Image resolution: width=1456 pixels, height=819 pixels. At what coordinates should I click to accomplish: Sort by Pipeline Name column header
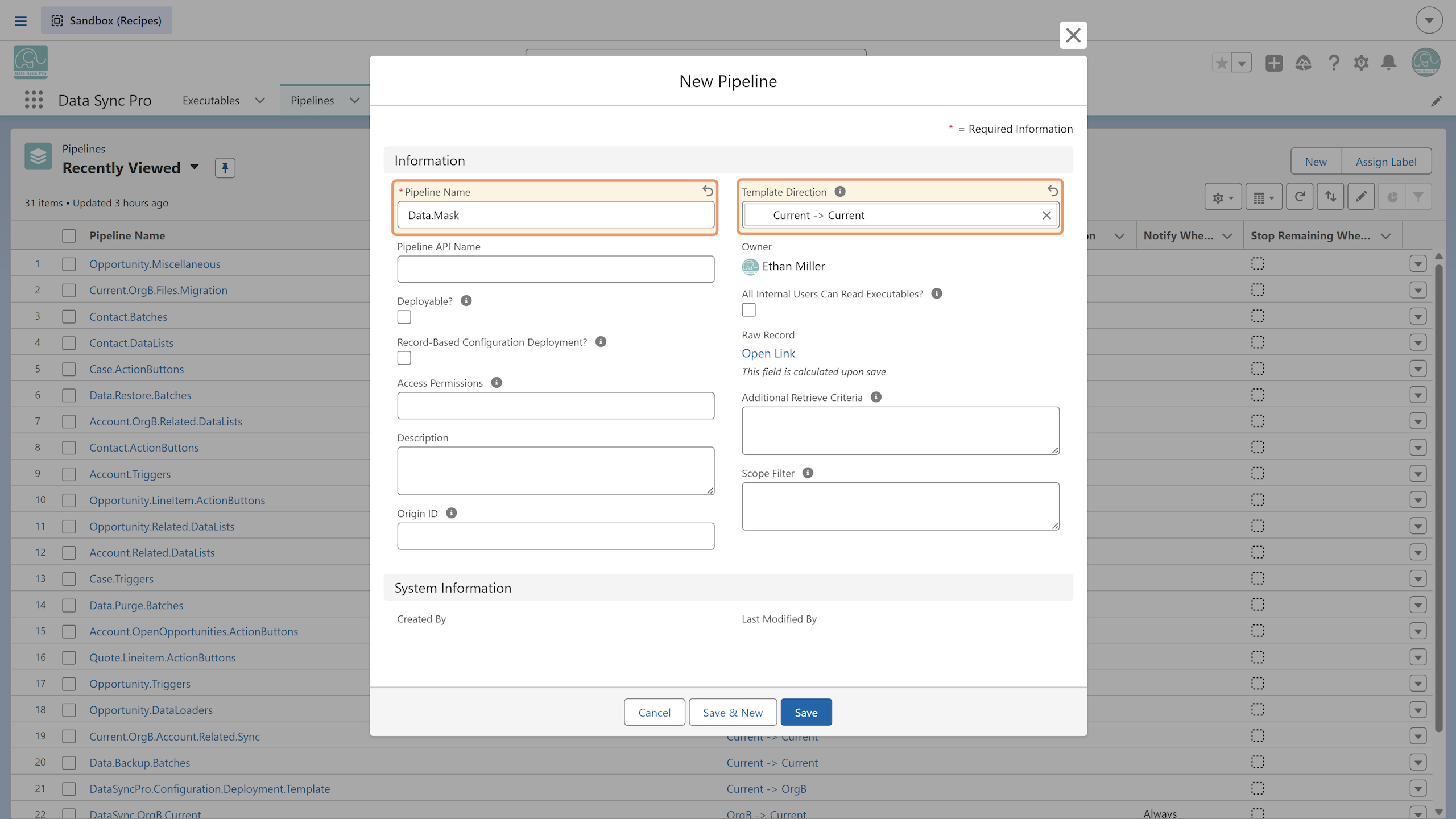tap(127, 235)
